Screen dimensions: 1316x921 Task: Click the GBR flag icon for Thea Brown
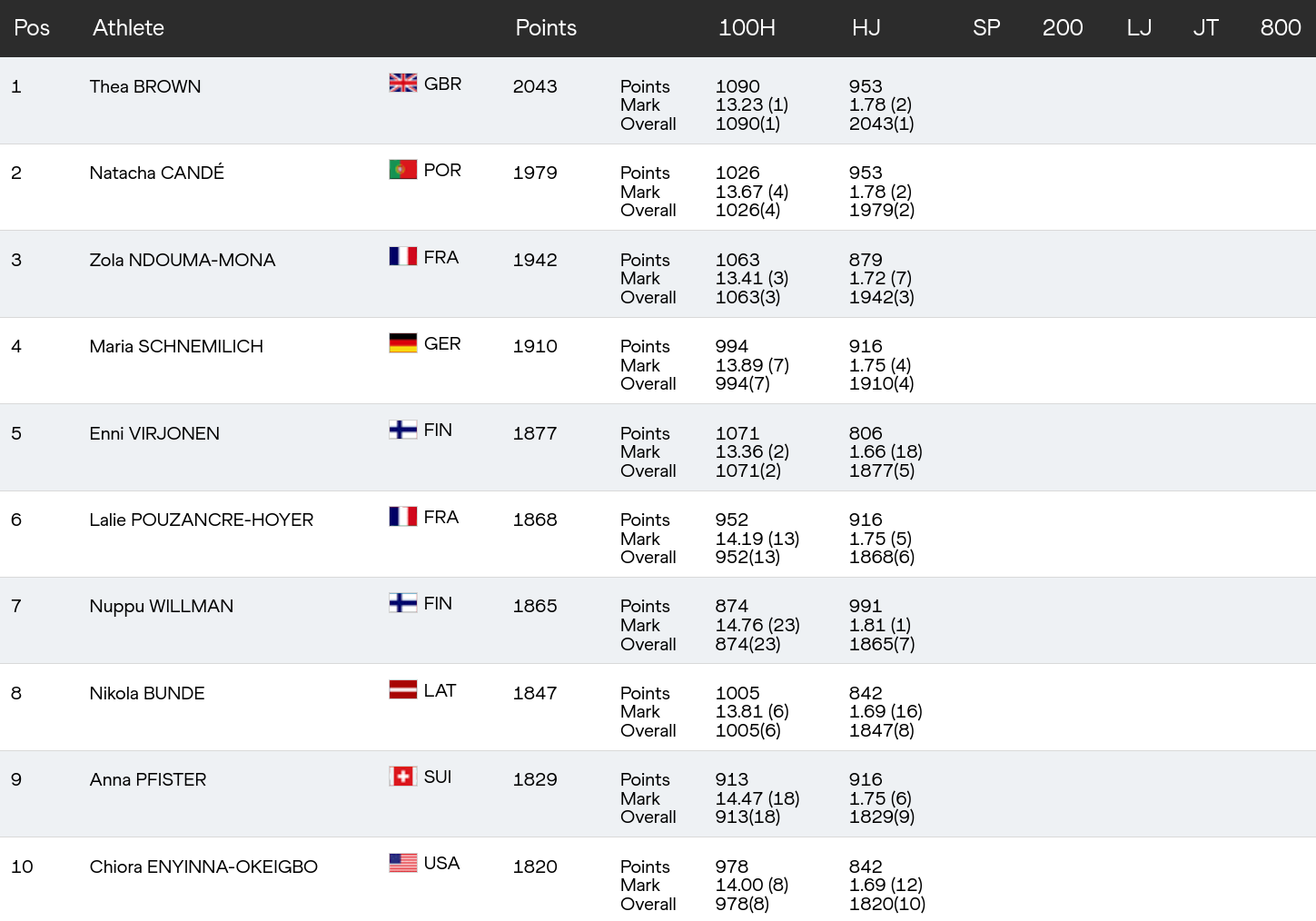click(403, 83)
